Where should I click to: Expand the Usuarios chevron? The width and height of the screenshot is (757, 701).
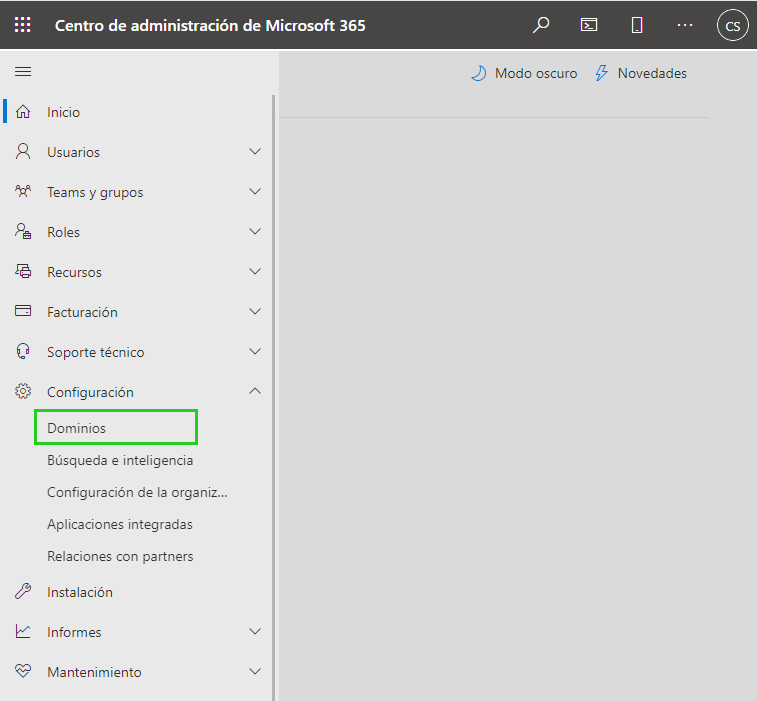[255, 152]
